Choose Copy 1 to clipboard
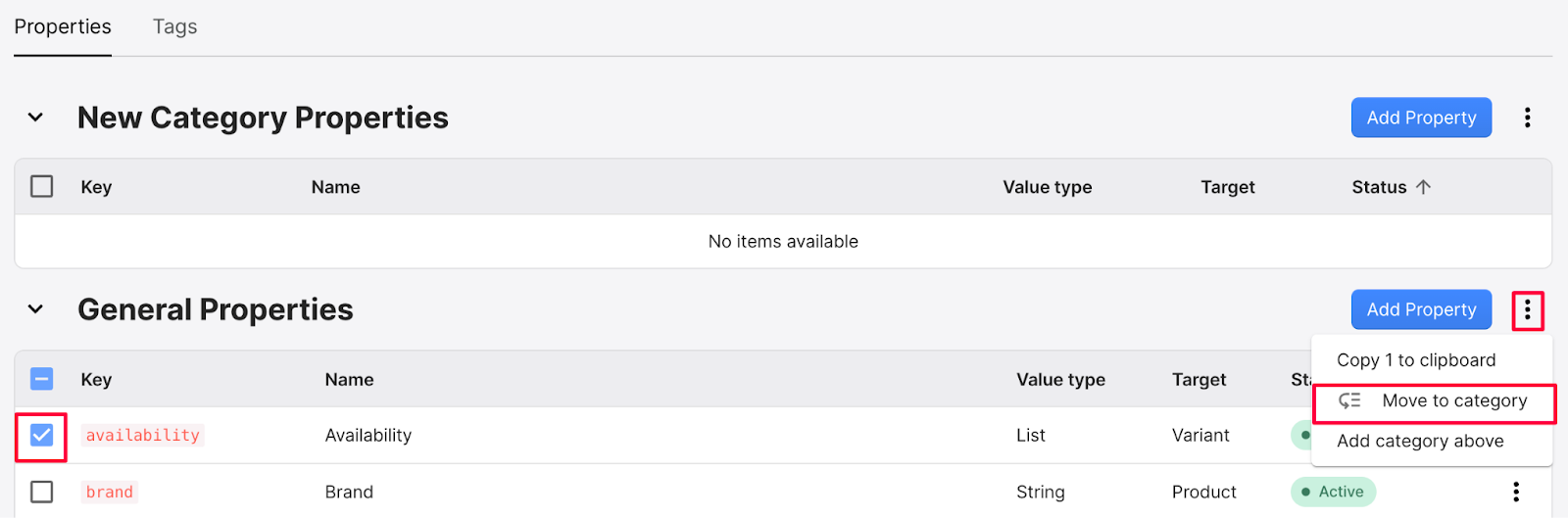This screenshot has height=518, width=1568. click(1416, 360)
